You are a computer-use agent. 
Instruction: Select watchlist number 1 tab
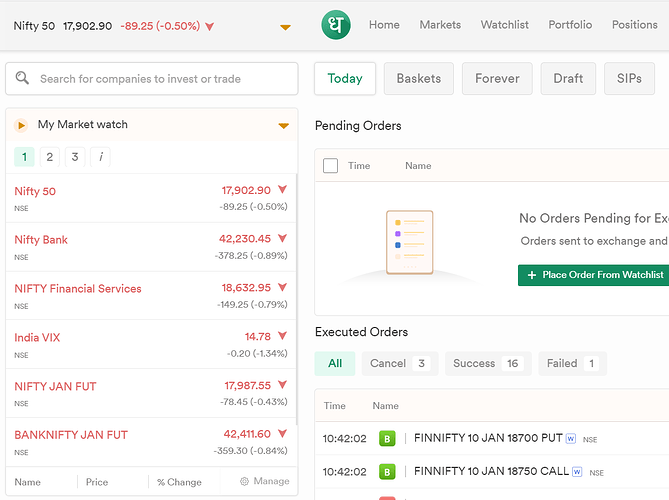point(24,157)
